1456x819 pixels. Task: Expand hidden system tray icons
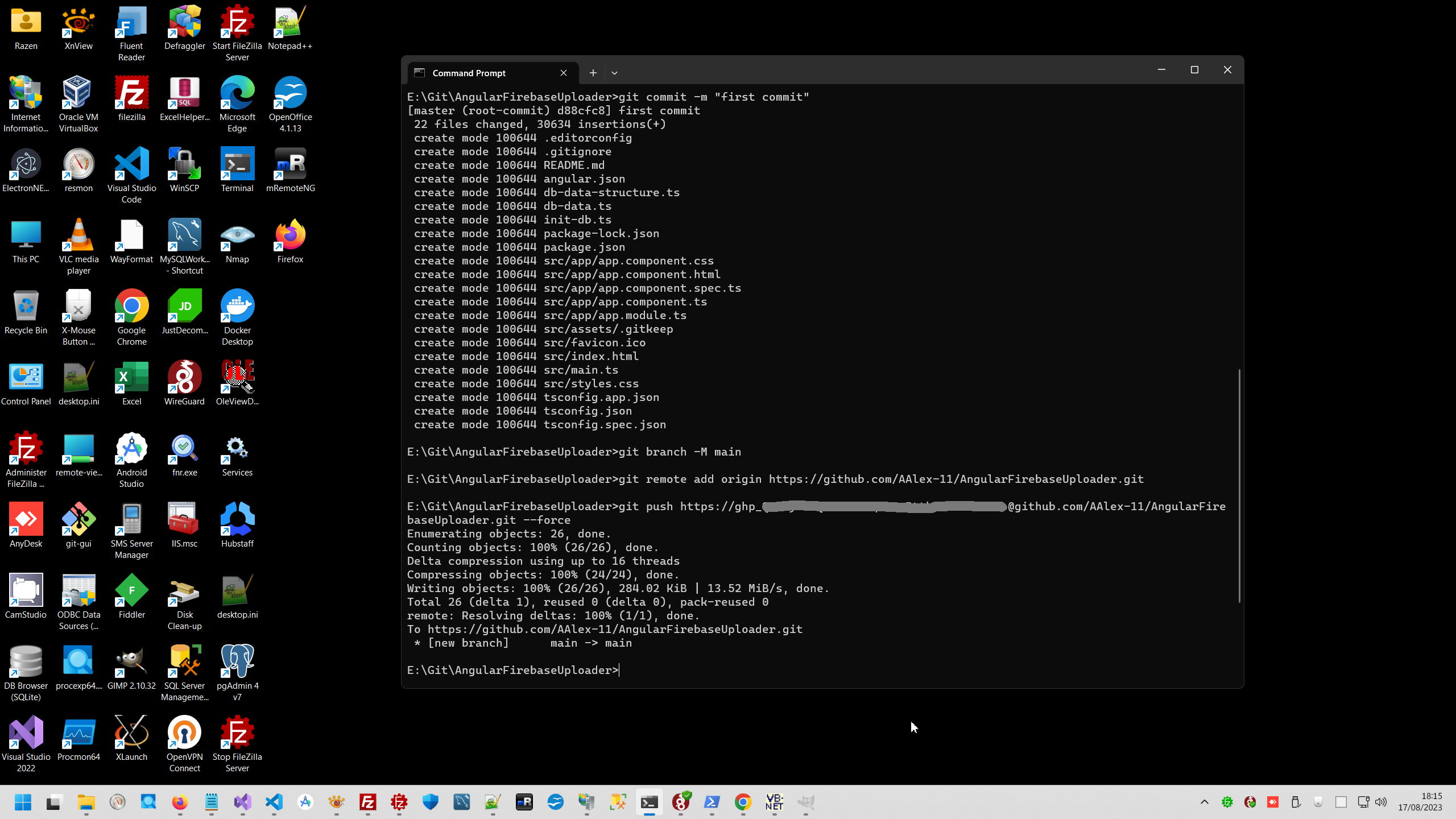tap(1204, 802)
